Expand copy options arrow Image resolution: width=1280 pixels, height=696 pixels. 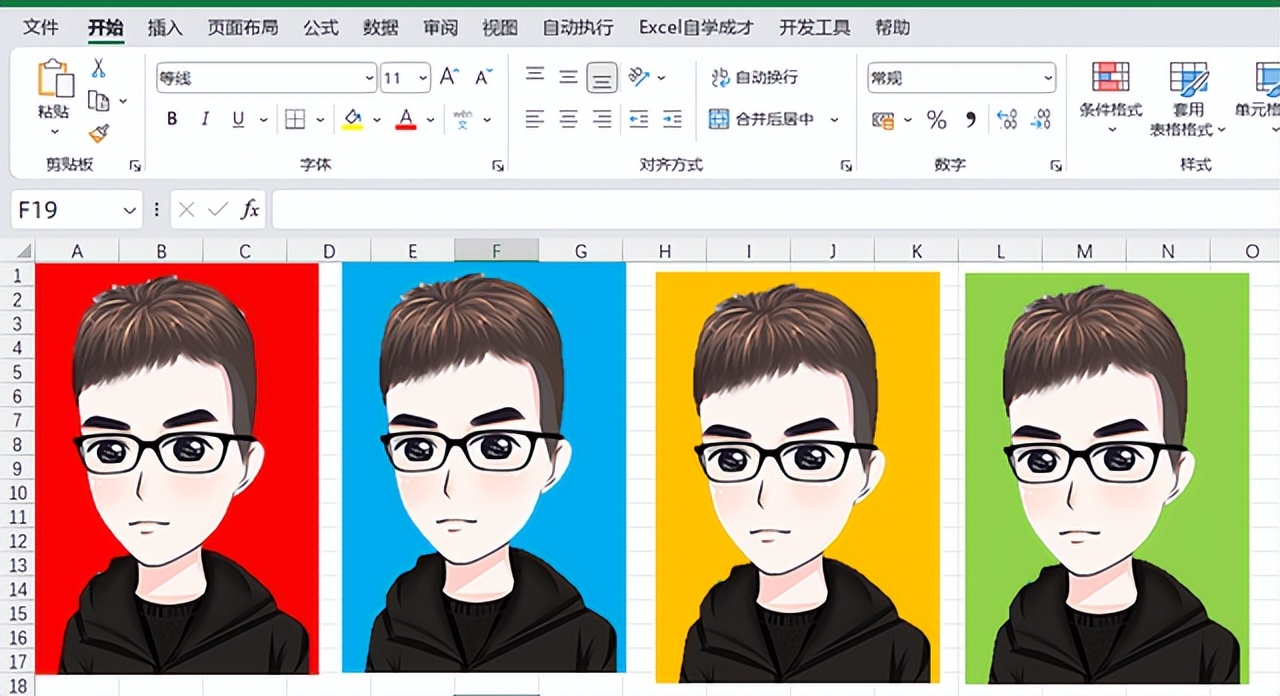[123, 101]
